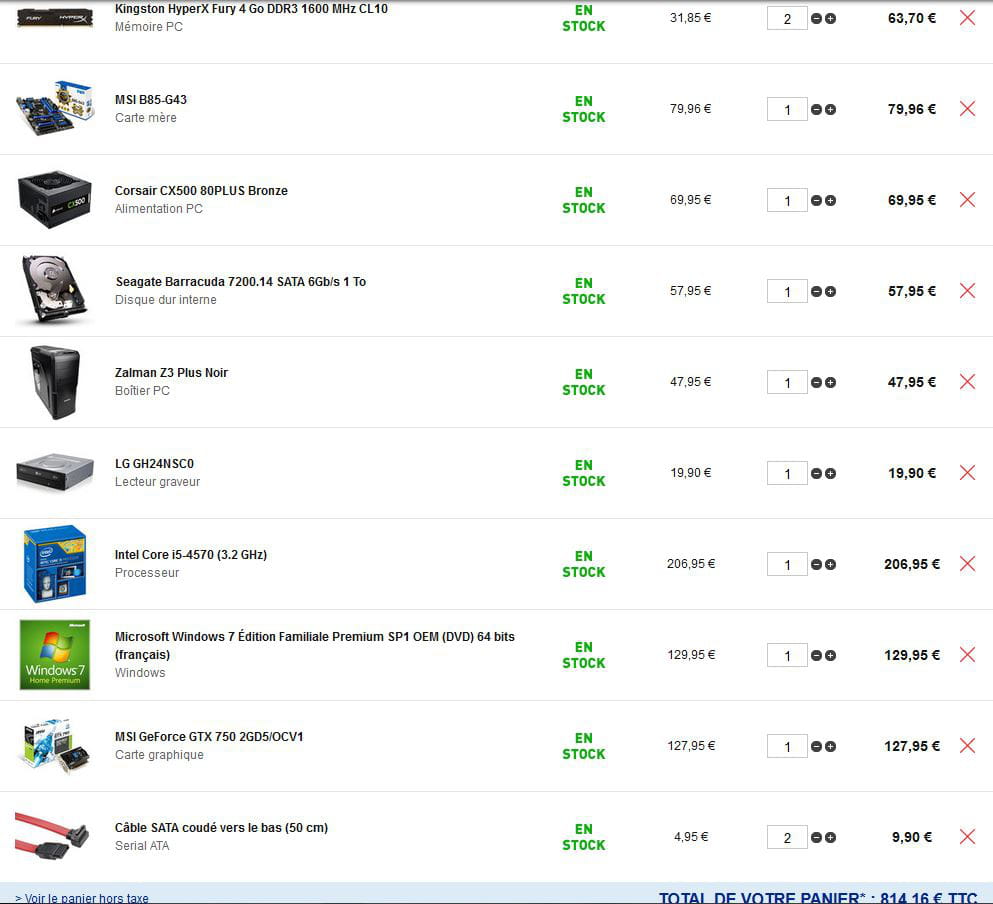Click red SATA cable thumbnail

tap(52, 836)
